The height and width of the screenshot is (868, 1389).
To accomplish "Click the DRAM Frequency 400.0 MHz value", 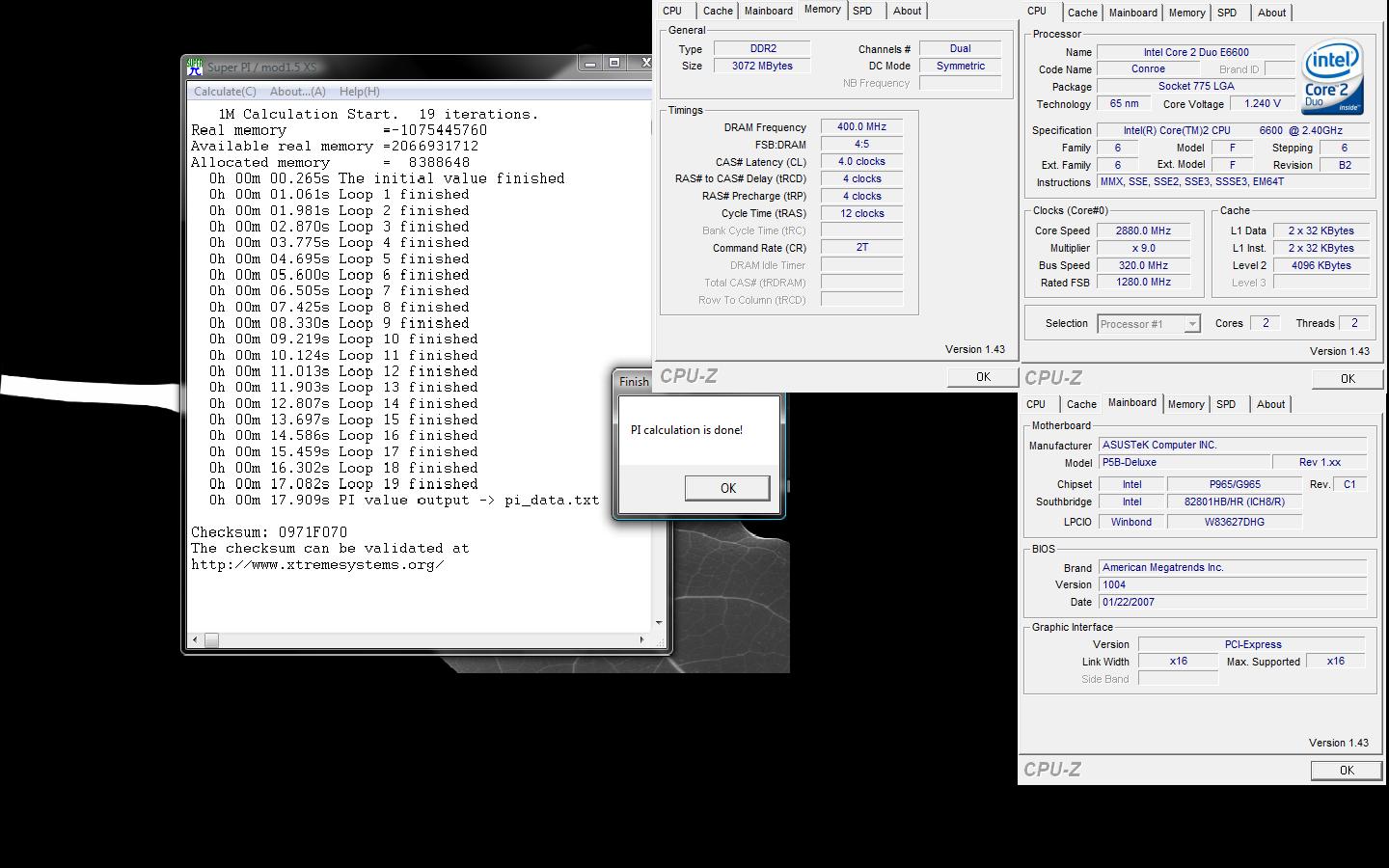I will coord(861,126).
